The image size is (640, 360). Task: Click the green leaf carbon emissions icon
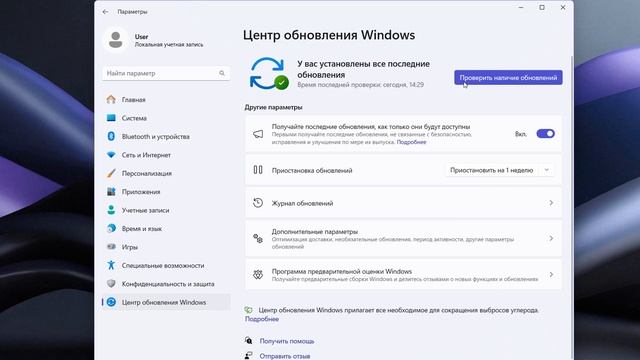(x=248, y=310)
